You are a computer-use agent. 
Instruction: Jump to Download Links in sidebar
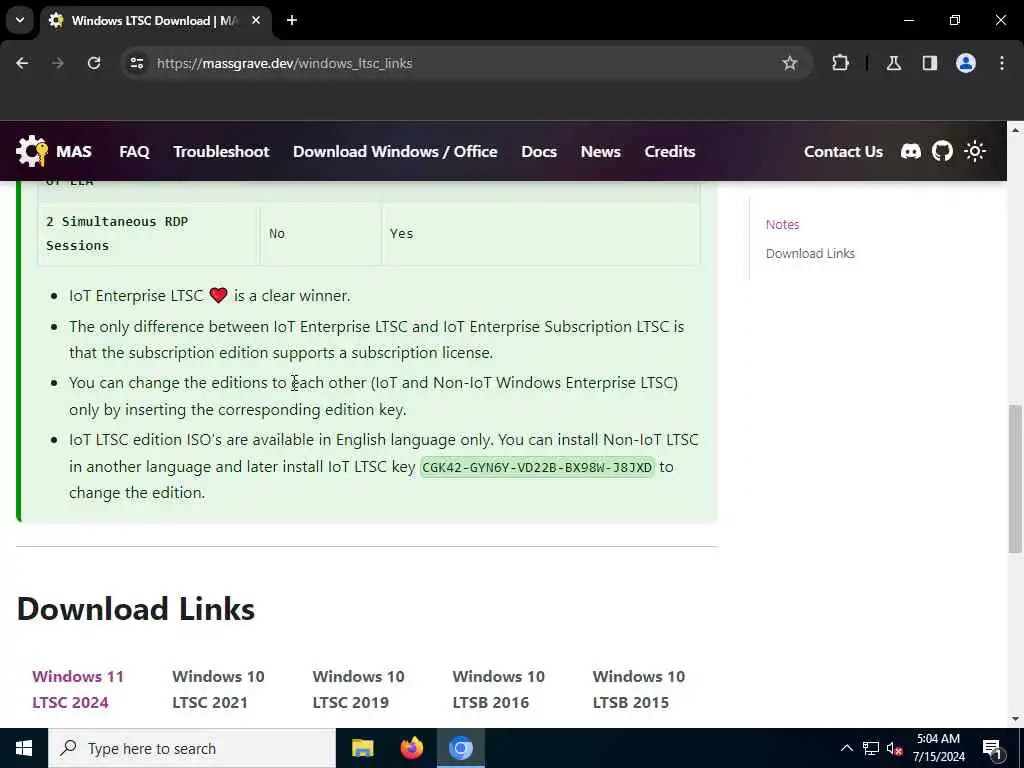pyautogui.click(x=810, y=253)
